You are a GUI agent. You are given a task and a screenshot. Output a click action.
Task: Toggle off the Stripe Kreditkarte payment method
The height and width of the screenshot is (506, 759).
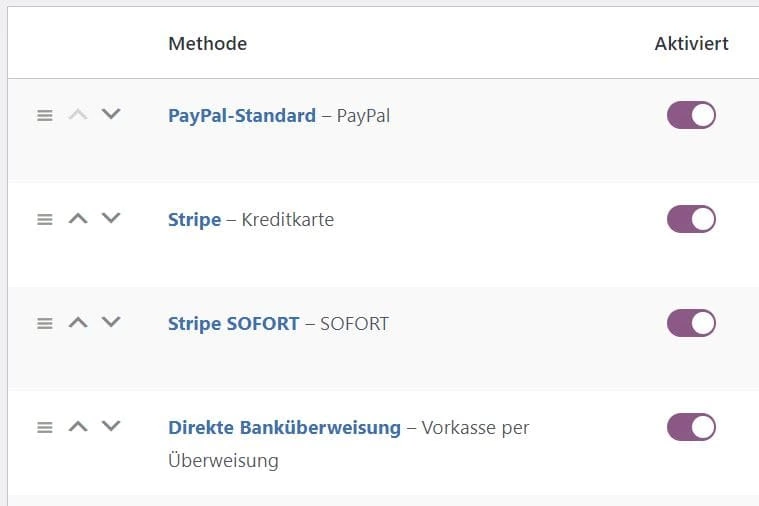[691, 219]
